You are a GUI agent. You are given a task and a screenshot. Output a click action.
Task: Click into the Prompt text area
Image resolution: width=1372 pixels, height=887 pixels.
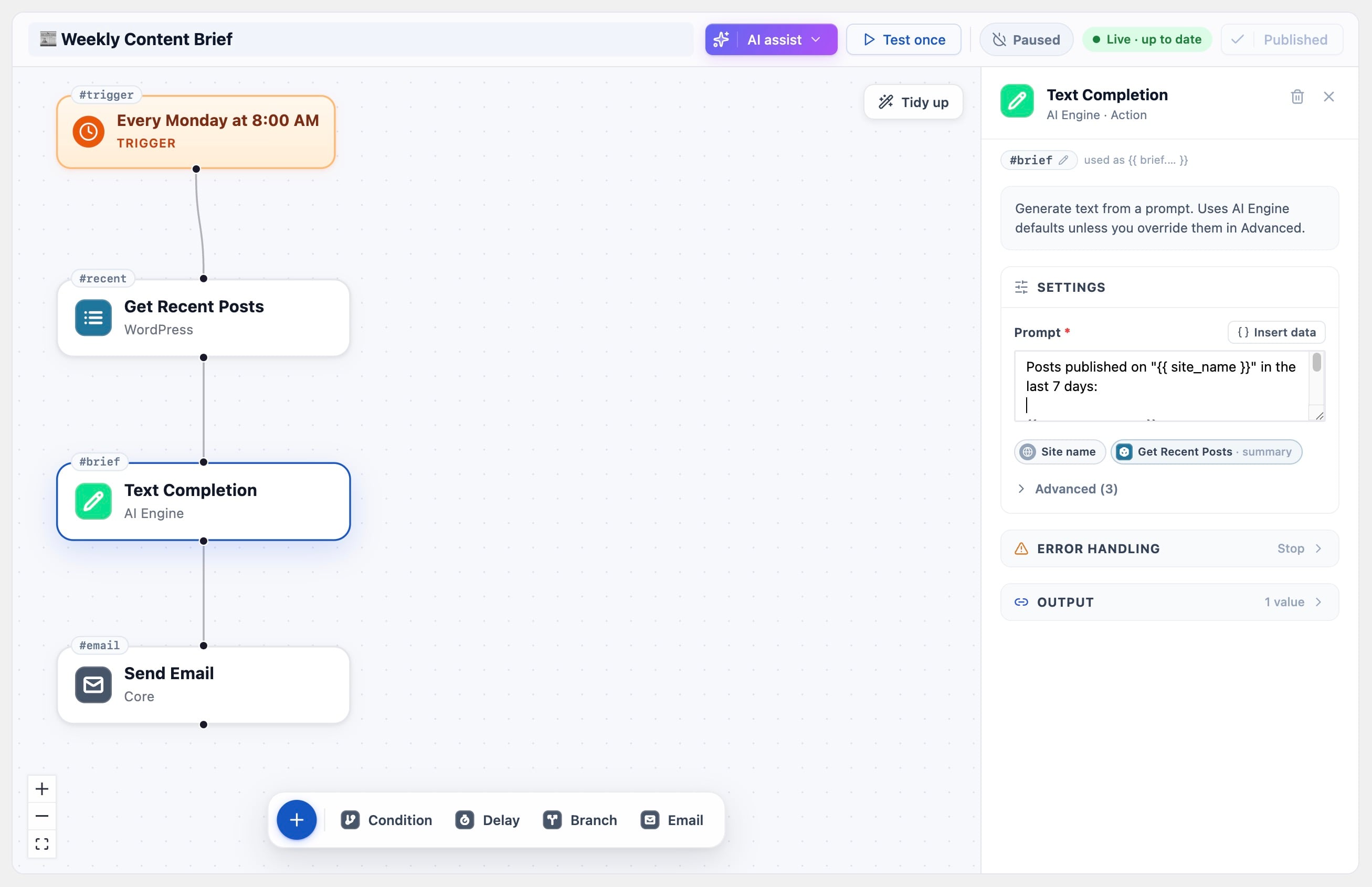[x=1162, y=386]
